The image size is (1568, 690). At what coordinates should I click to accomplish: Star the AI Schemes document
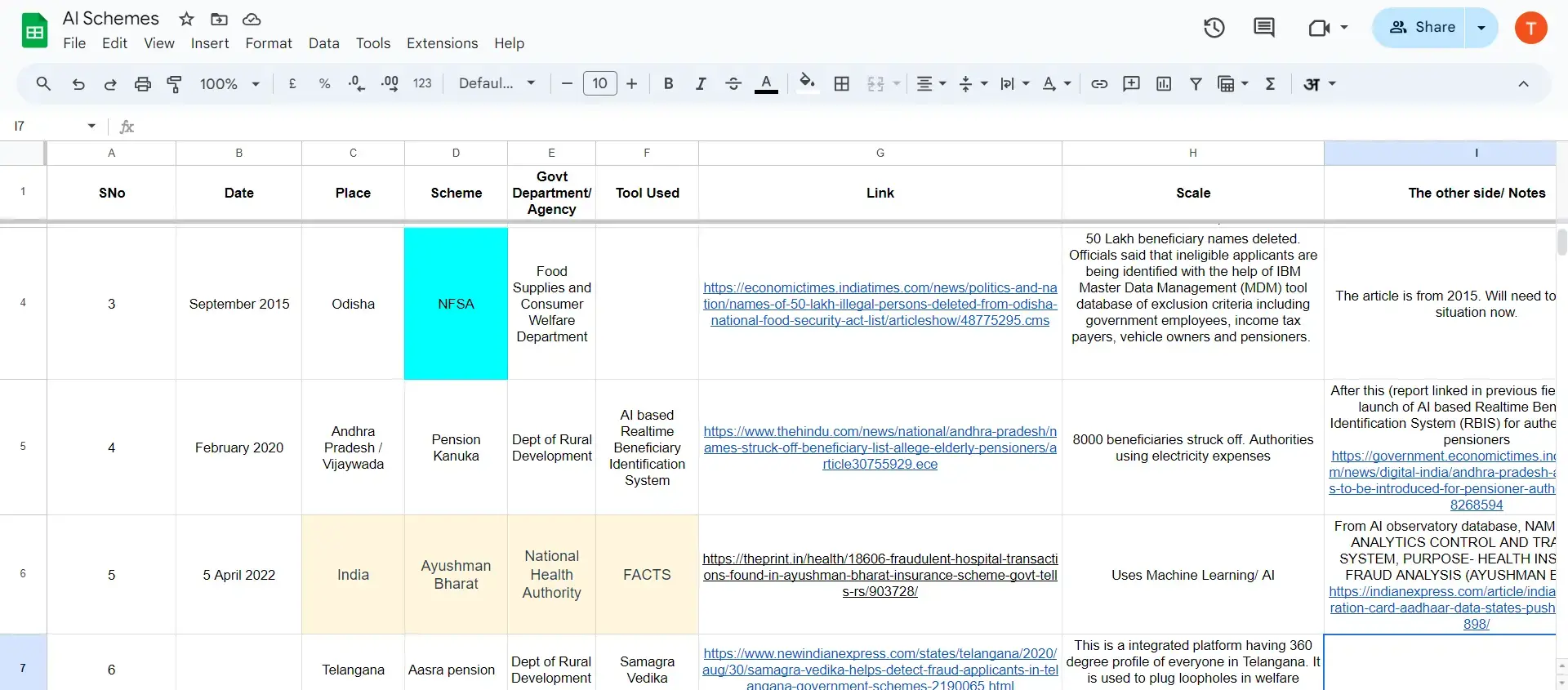(x=187, y=19)
